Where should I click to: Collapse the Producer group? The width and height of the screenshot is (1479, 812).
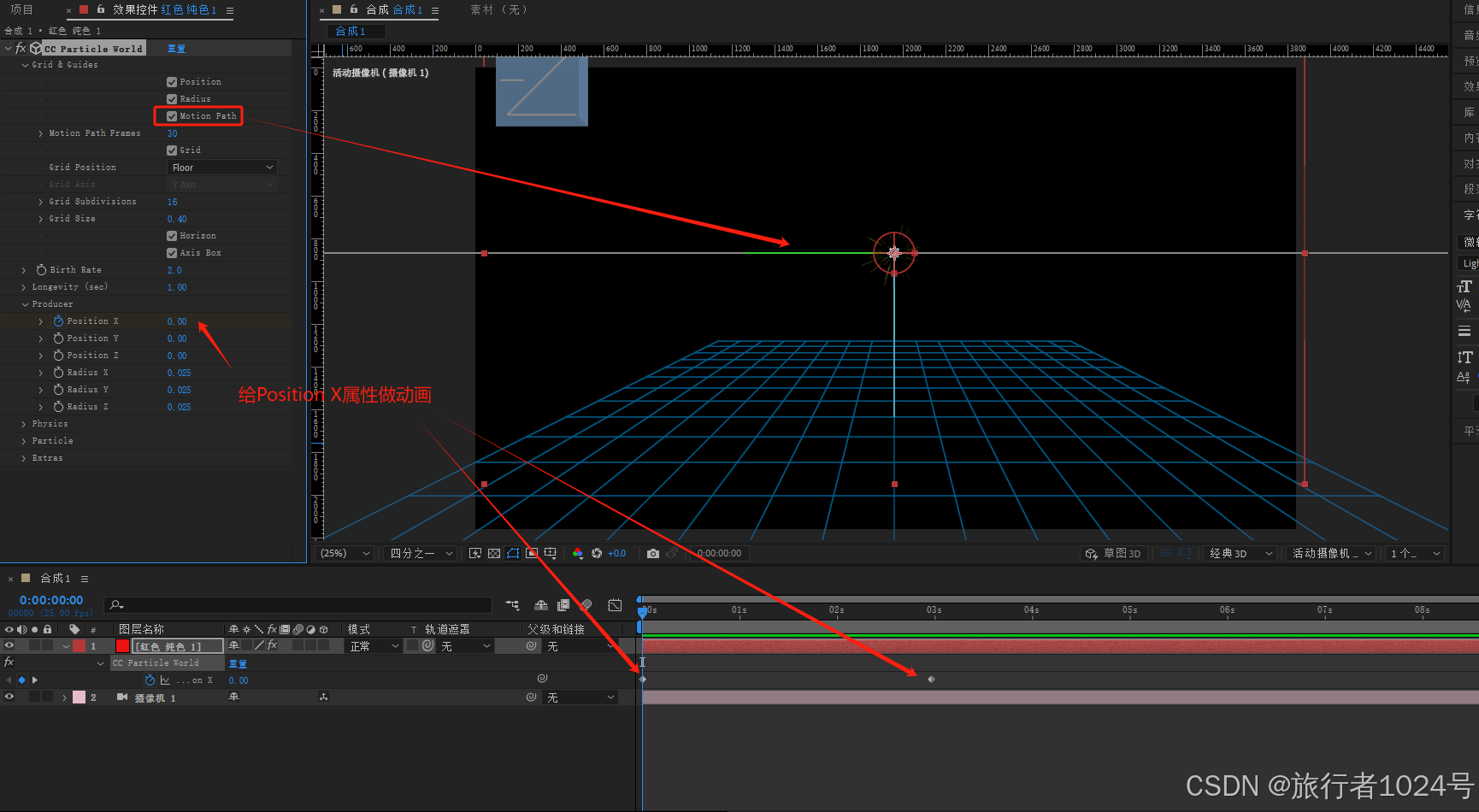(x=25, y=304)
